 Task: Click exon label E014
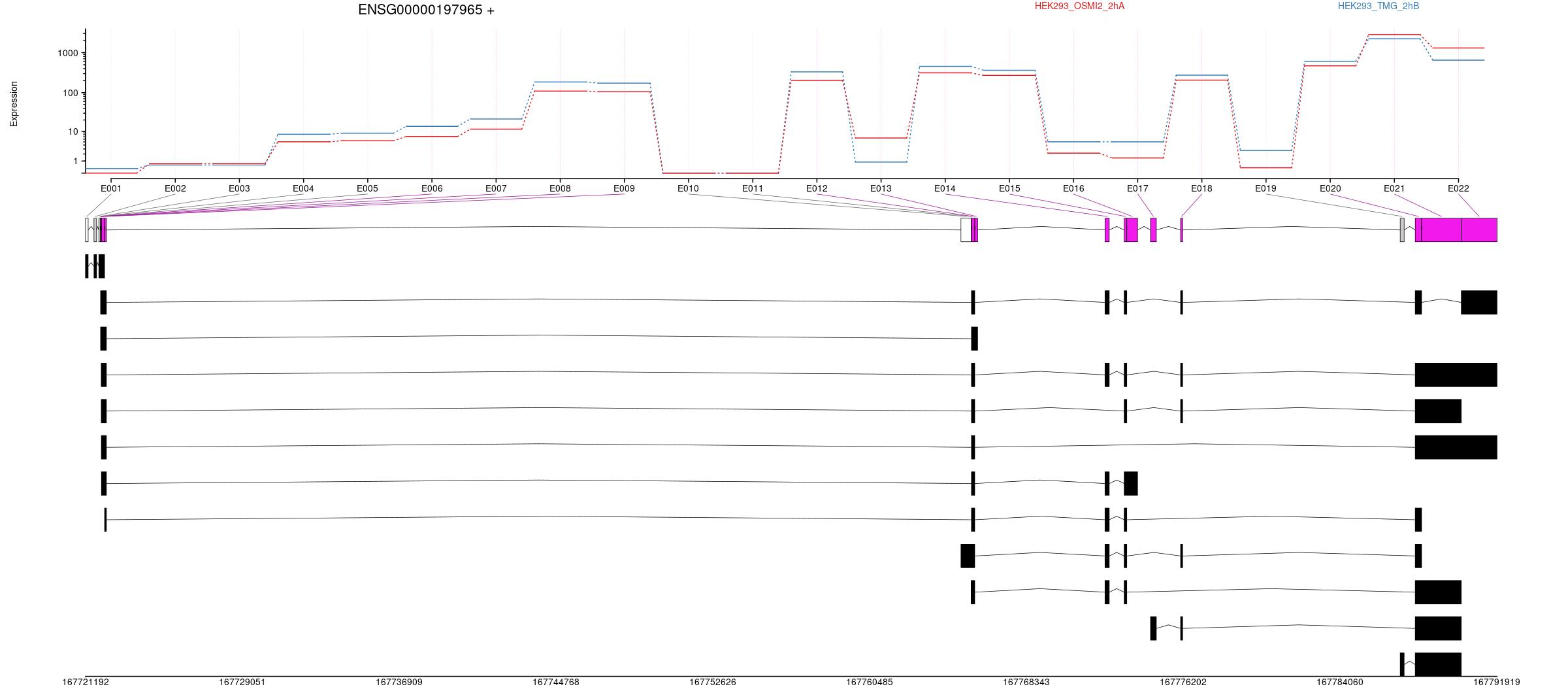(x=945, y=188)
